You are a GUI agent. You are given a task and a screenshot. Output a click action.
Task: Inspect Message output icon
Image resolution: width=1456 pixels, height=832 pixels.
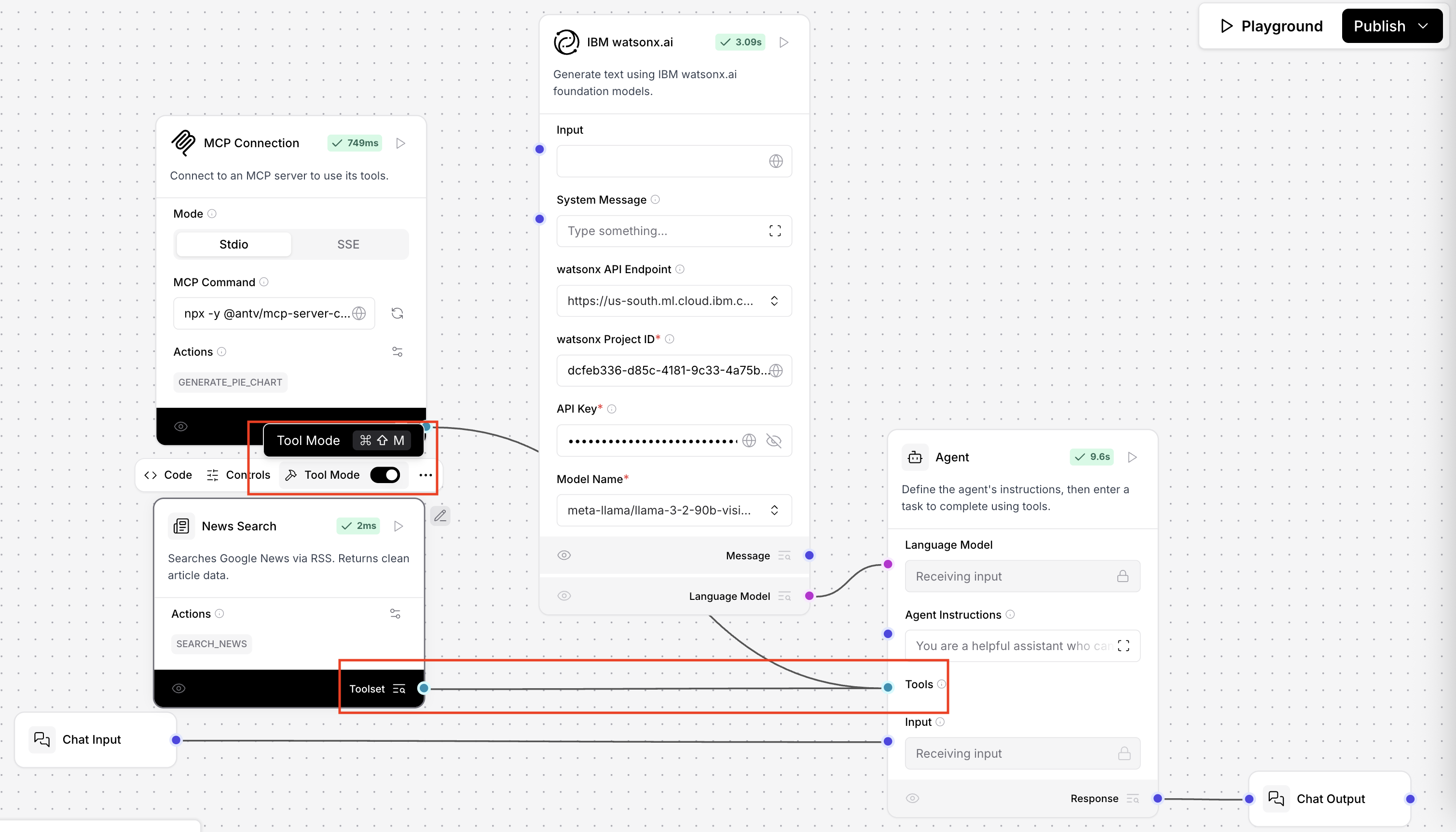coord(784,555)
